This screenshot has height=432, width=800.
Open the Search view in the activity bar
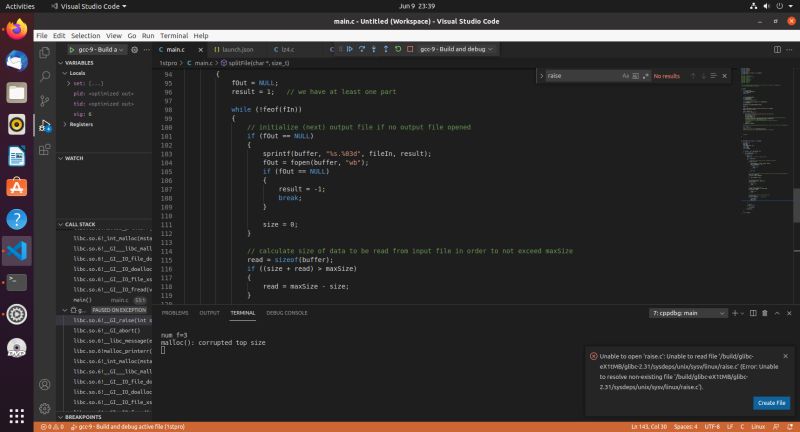(x=45, y=77)
